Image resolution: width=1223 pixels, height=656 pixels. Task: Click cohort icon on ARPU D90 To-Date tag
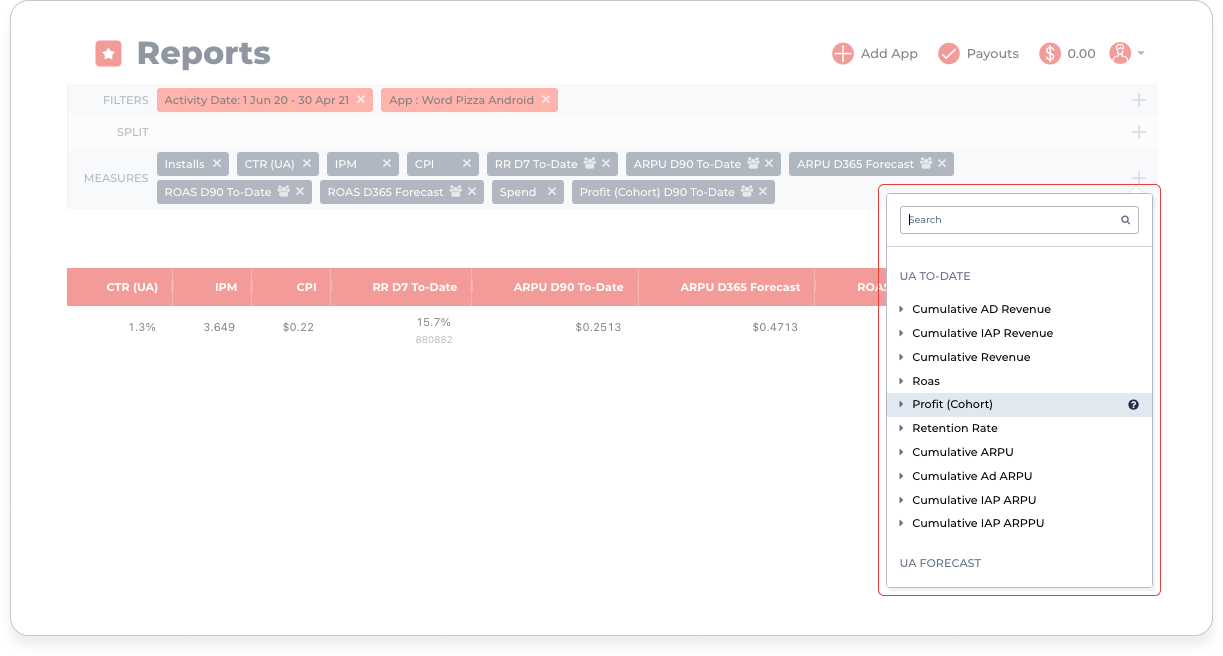pyautogui.click(x=753, y=164)
